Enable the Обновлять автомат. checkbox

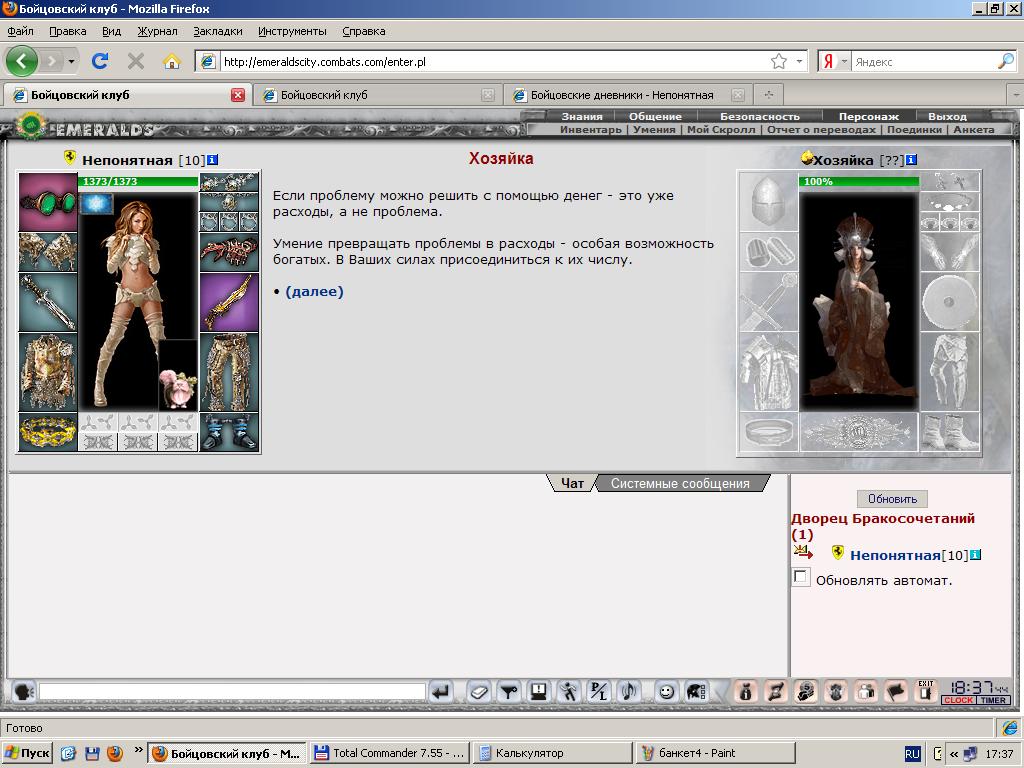click(800, 577)
